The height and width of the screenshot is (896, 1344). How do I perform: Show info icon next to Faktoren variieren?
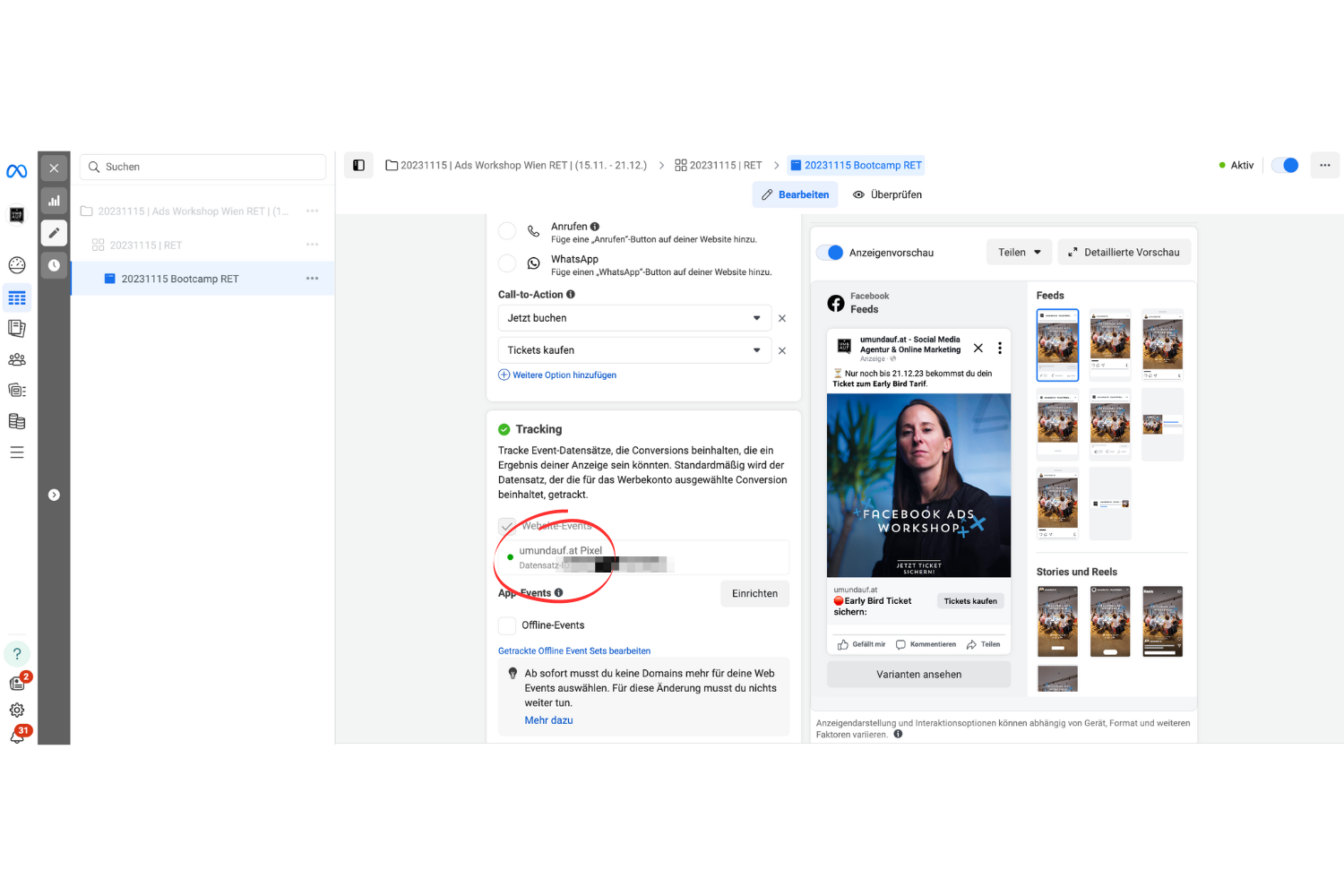(898, 735)
